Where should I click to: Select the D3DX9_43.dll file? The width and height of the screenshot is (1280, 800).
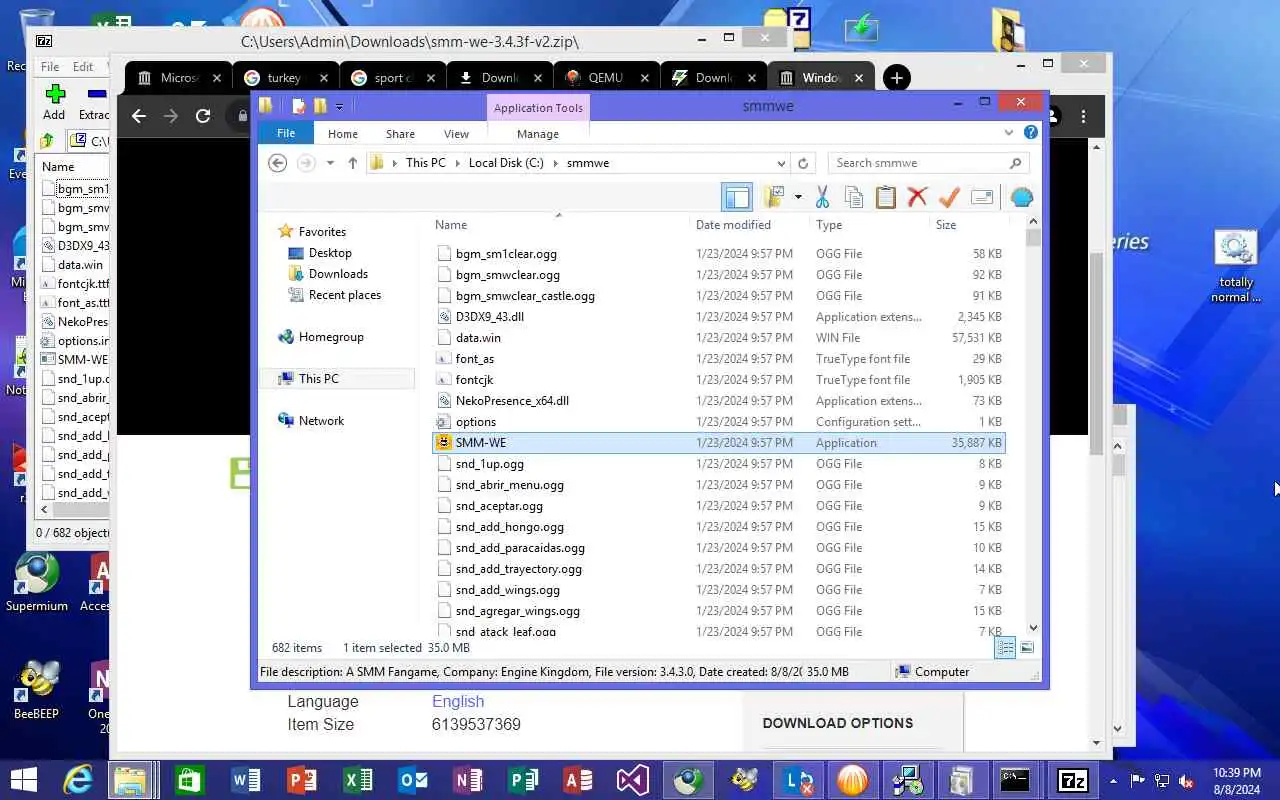click(719, 317)
